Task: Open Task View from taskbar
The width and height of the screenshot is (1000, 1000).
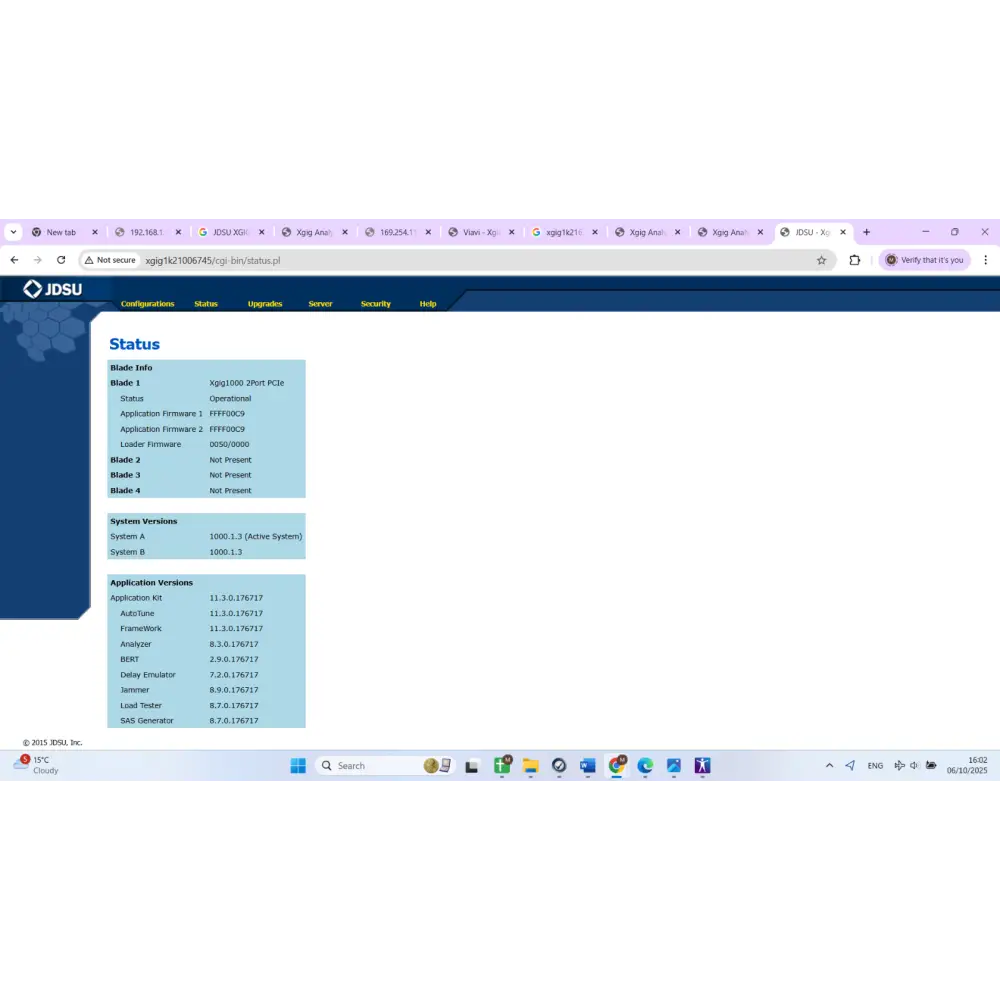Action: (472, 766)
